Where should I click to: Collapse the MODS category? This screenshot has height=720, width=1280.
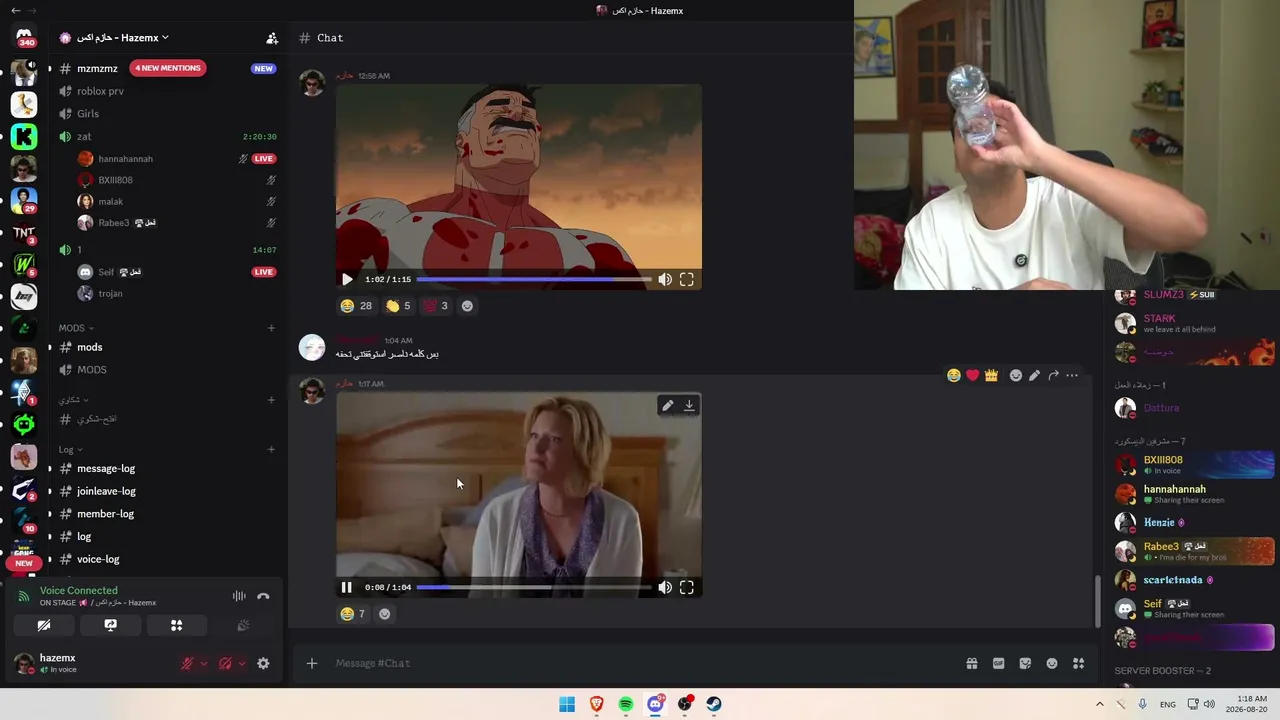[76, 328]
